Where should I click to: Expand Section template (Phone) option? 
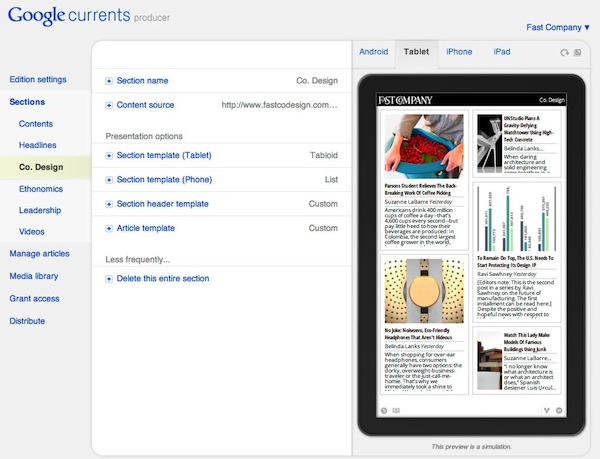click(x=109, y=179)
